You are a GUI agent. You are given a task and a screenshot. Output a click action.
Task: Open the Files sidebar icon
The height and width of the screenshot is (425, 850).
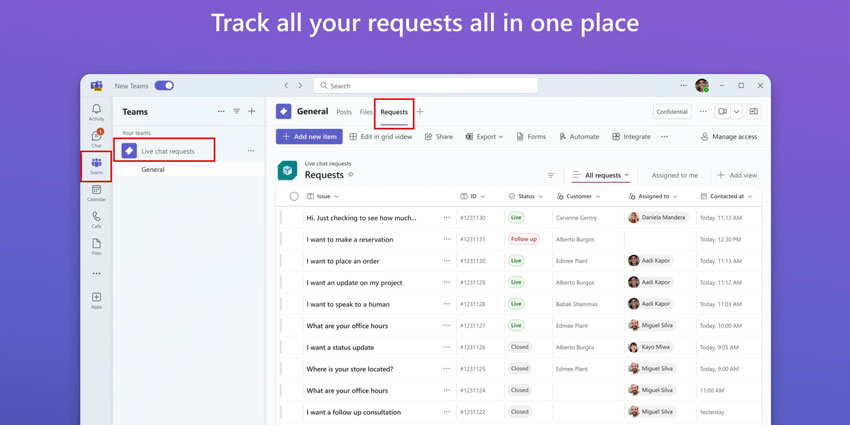pos(96,247)
